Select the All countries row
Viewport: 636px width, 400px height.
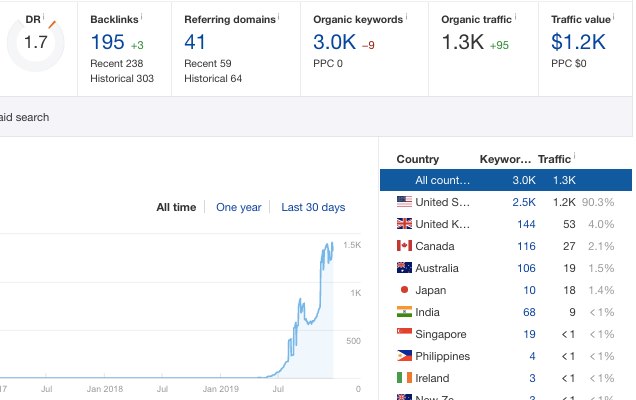pyautogui.click(x=505, y=180)
